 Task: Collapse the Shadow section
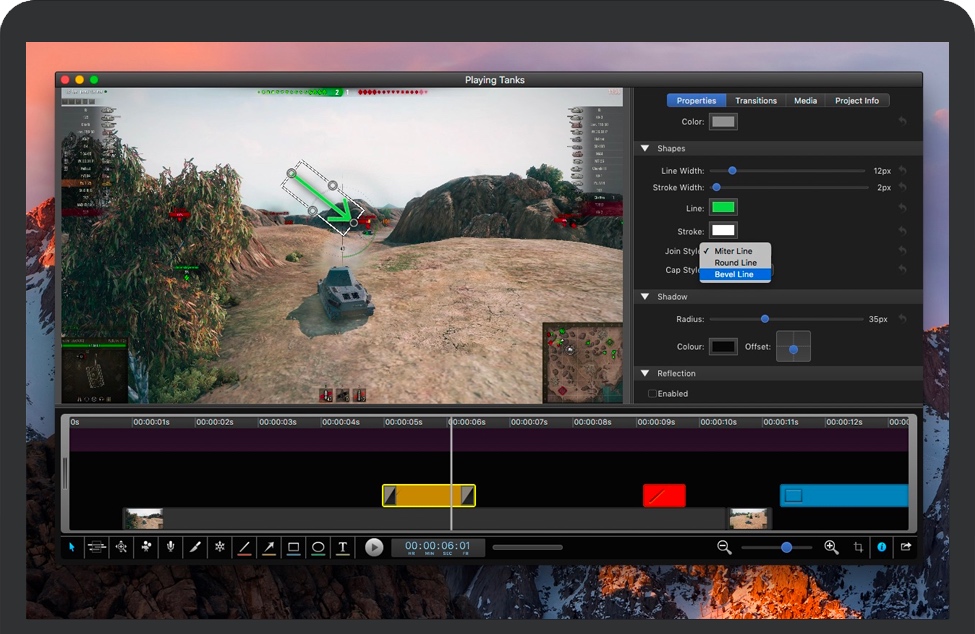[645, 297]
